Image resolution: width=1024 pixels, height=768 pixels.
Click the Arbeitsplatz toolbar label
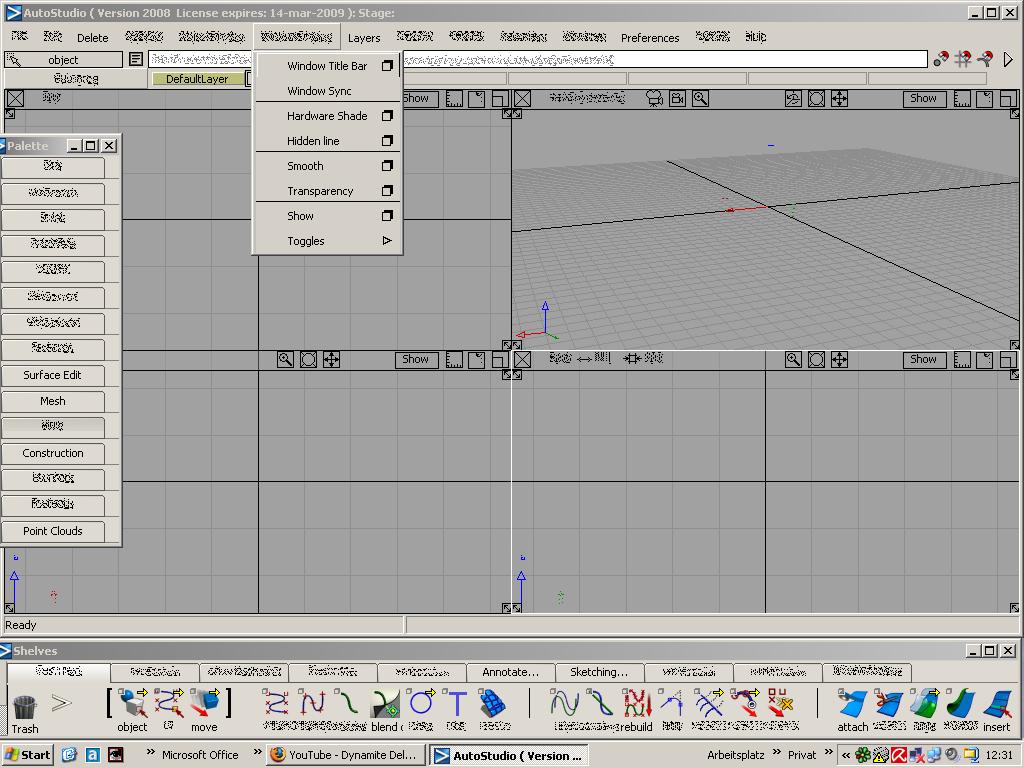(735, 755)
